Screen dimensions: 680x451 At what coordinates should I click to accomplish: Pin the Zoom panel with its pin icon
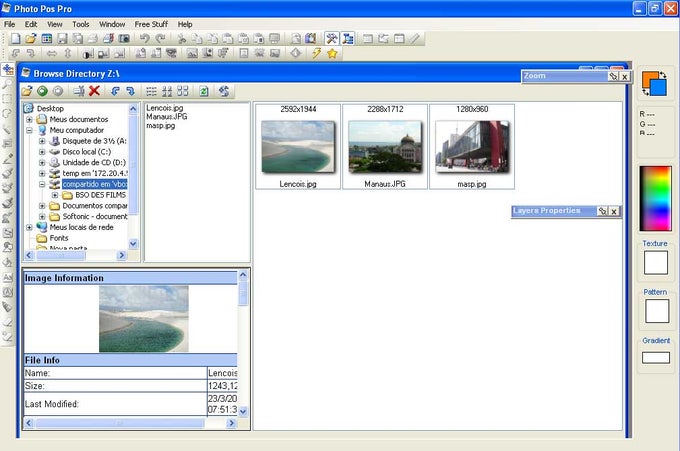[x=613, y=76]
